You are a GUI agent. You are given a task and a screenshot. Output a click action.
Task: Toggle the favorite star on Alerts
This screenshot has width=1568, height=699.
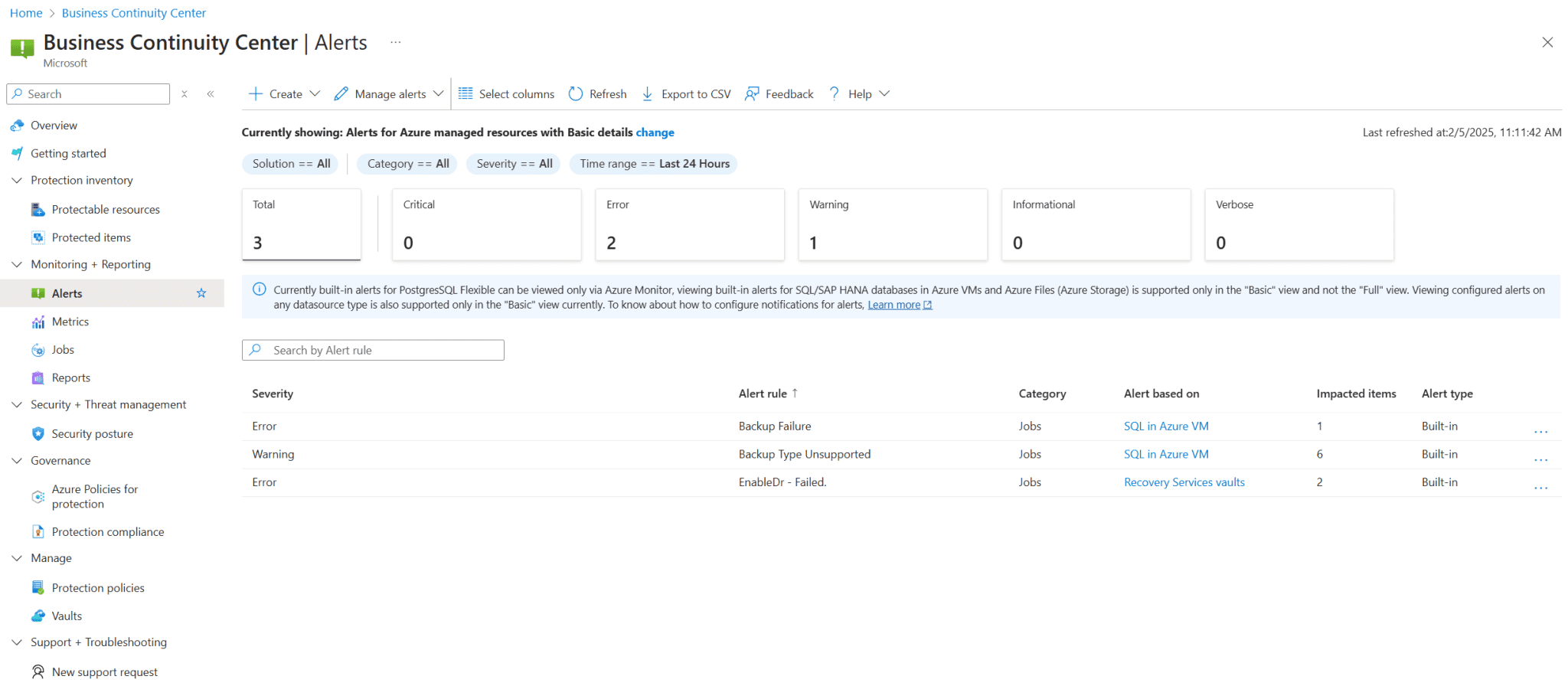tap(201, 292)
